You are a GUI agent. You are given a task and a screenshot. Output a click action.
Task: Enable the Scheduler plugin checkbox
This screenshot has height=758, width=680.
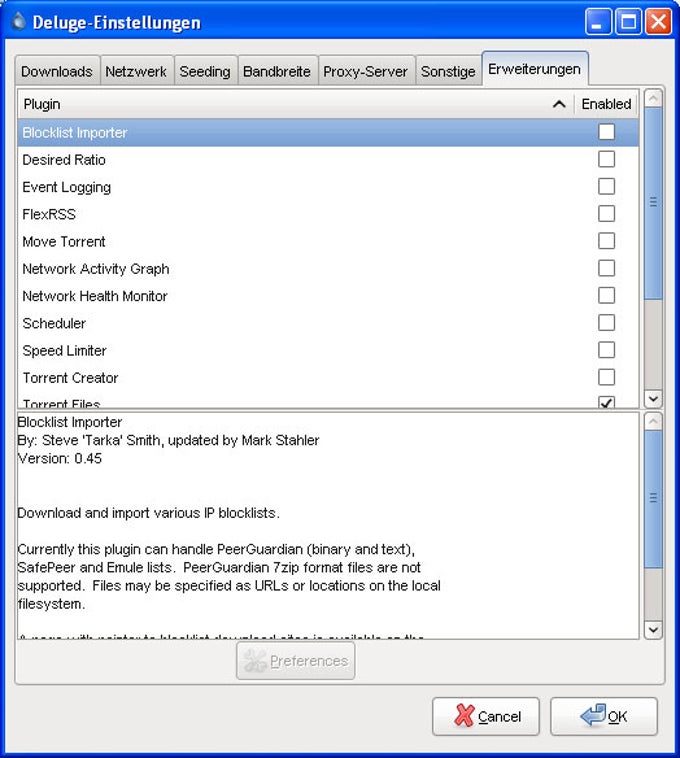click(607, 322)
